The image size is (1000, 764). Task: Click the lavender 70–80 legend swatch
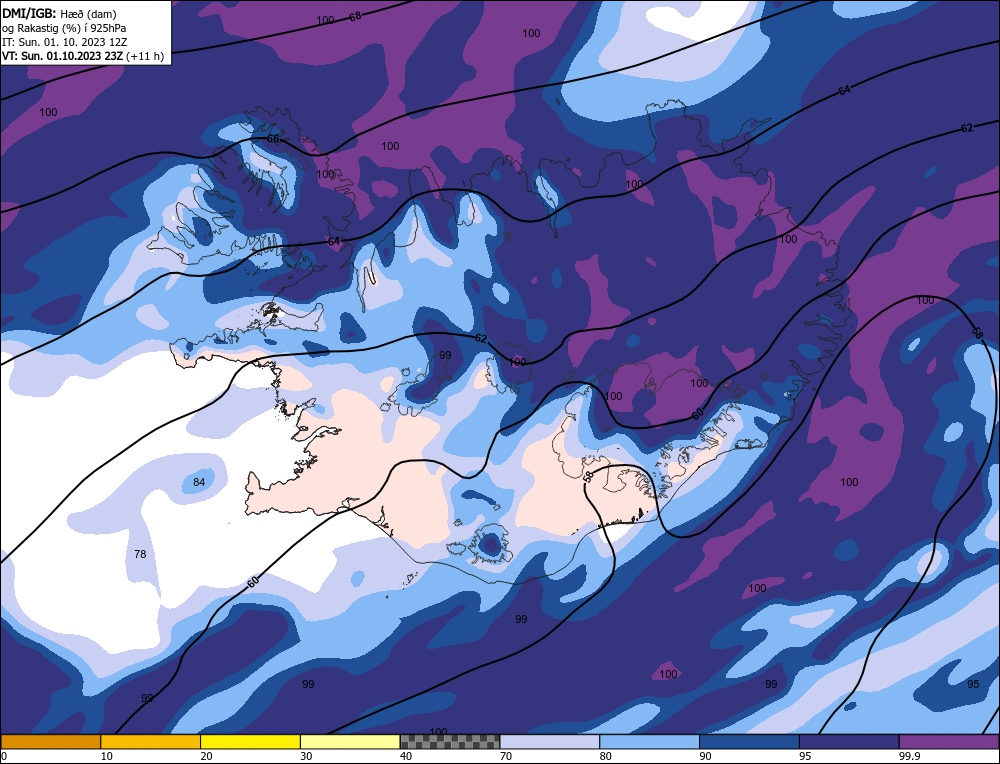pos(550,741)
